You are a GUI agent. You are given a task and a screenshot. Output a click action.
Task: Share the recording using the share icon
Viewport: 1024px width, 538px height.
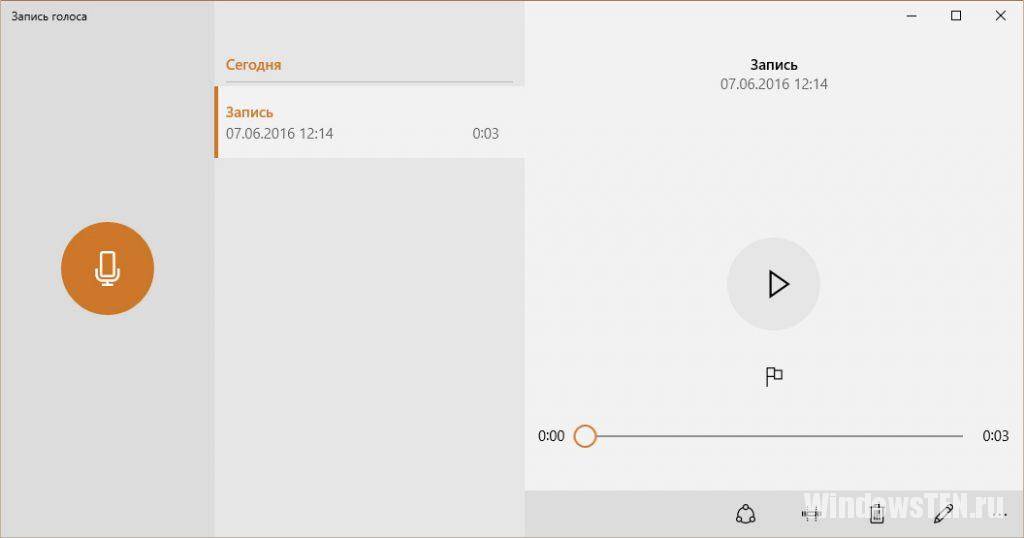pyautogui.click(x=745, y=514)
